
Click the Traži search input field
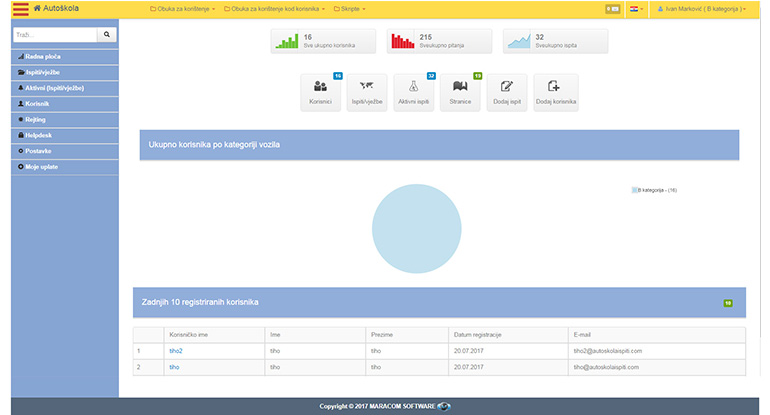pos(55,34)
